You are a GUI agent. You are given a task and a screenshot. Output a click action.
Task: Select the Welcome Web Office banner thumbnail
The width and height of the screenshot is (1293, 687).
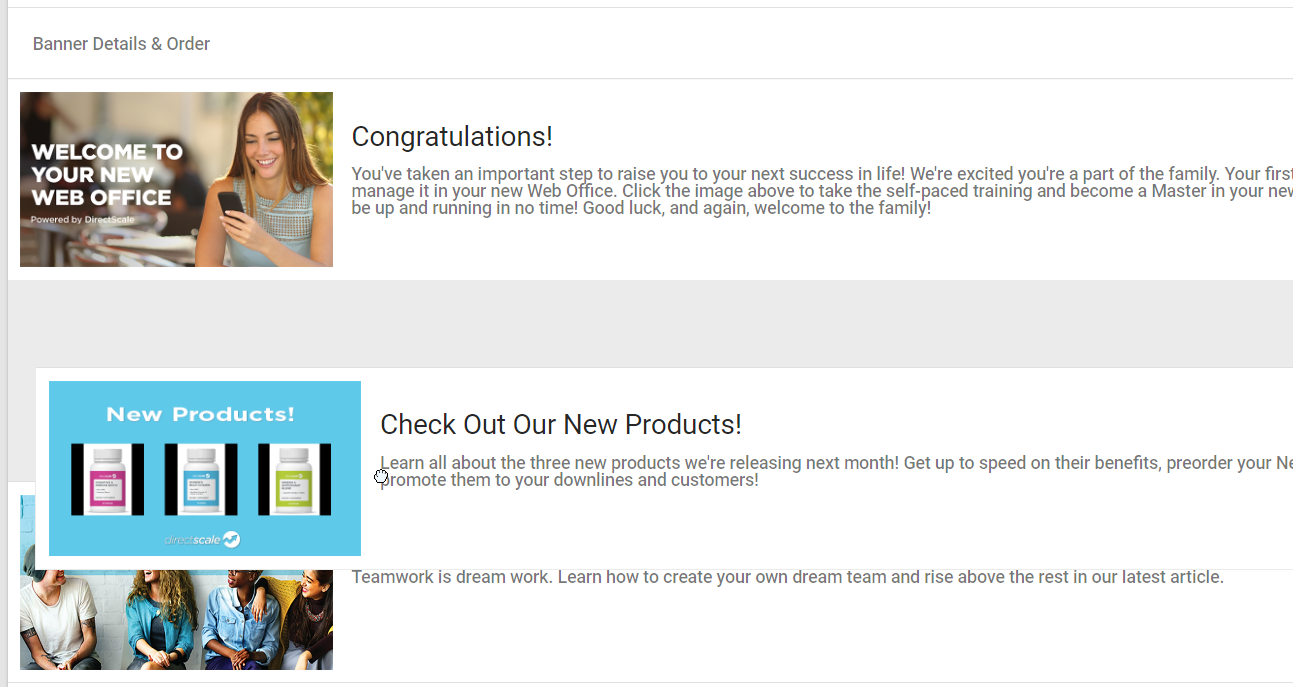tap(176, 179)
